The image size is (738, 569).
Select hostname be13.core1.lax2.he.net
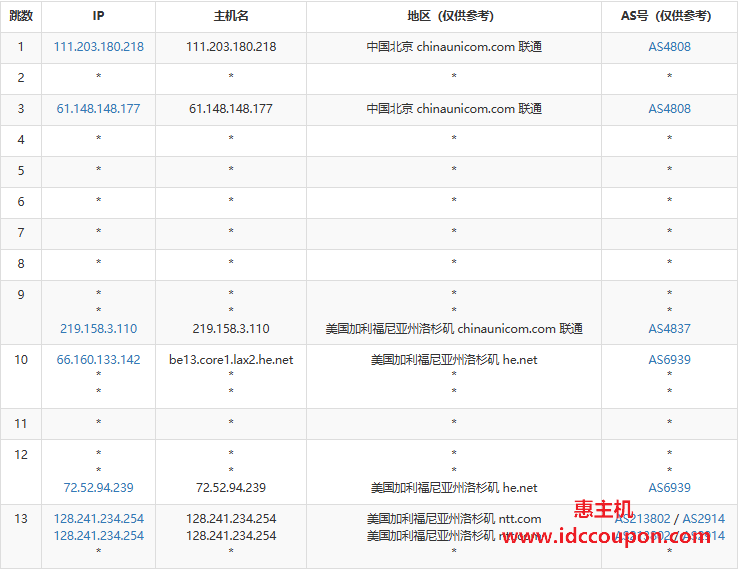(231, 360)
